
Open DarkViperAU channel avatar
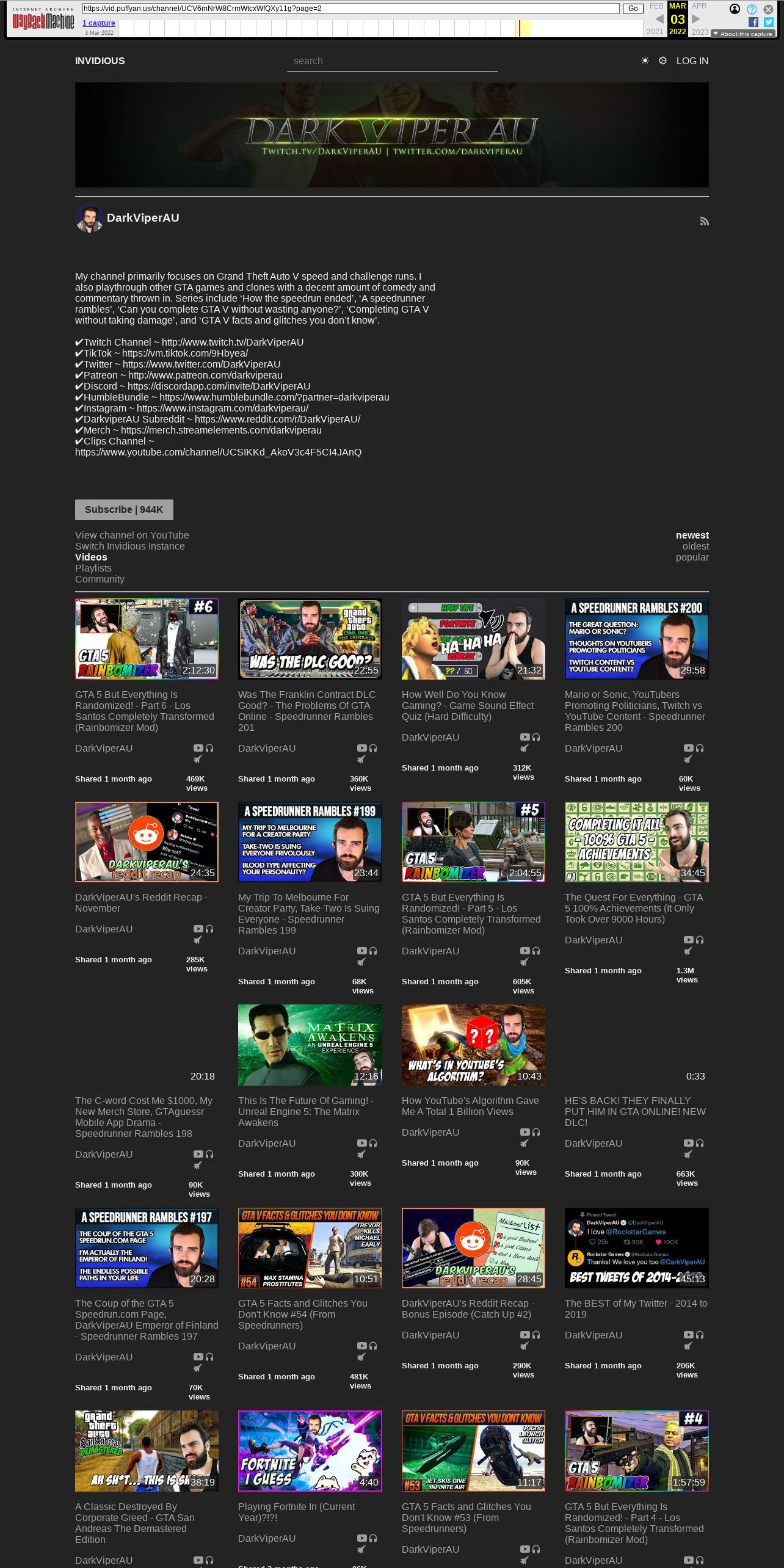coord(89,218)
